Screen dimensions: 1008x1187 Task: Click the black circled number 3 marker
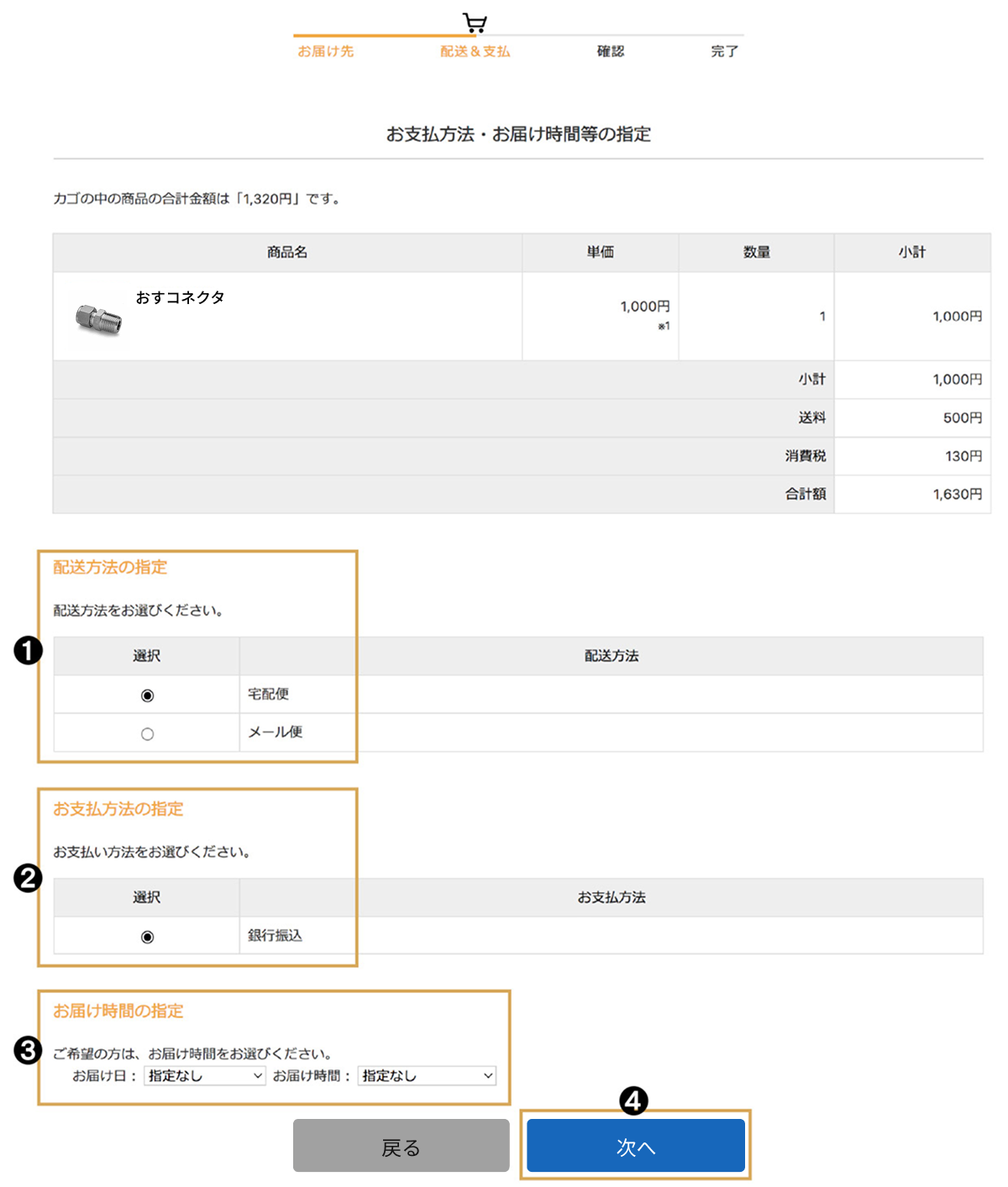[x=28, y=1050]
